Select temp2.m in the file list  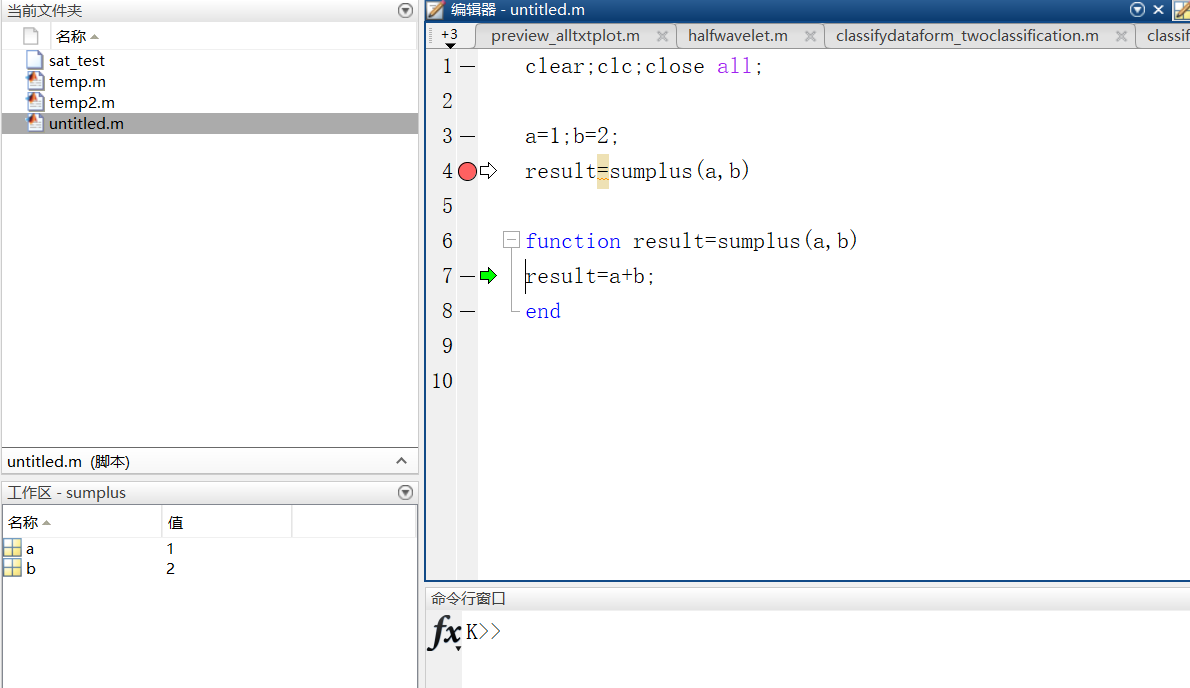[x=82, y=102]
